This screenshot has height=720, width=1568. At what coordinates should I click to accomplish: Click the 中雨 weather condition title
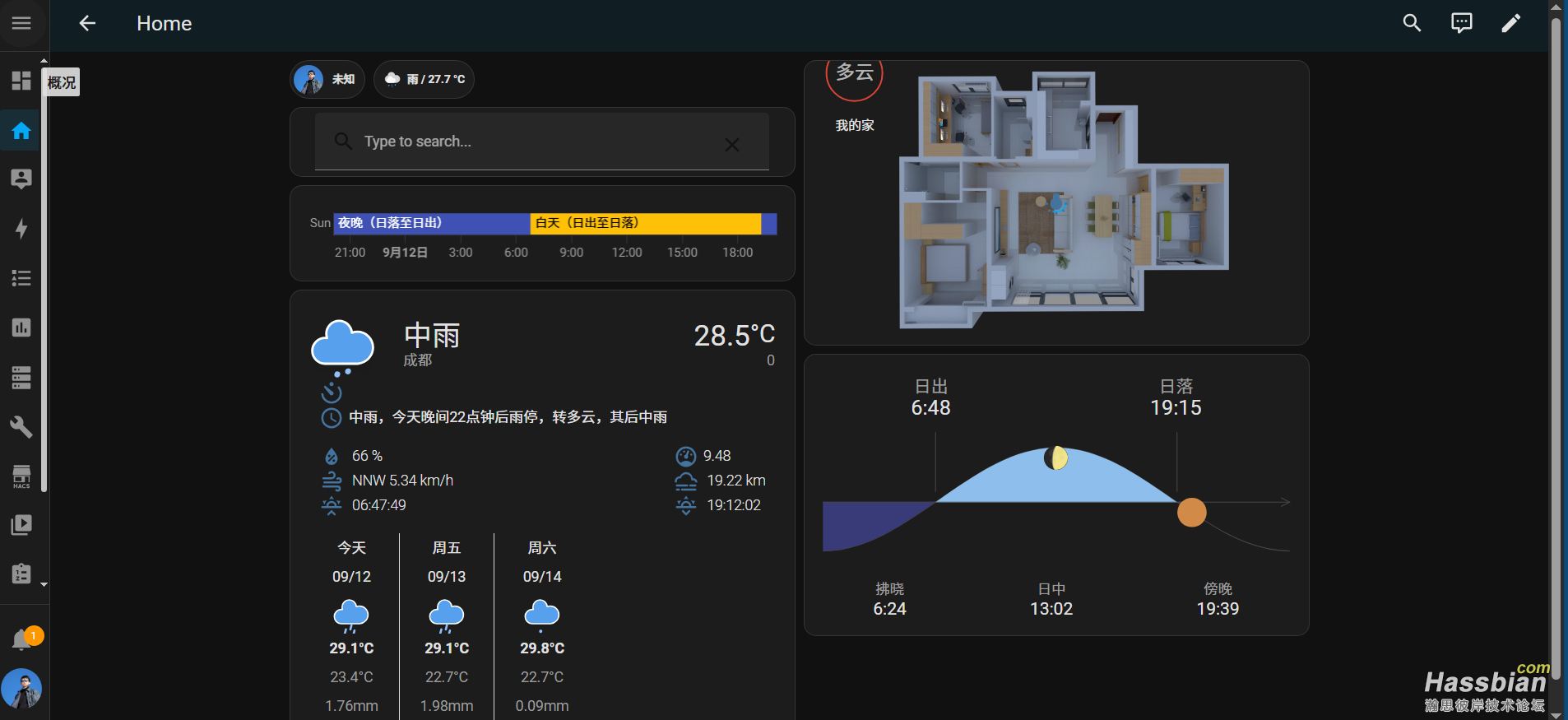click(432, 335)
